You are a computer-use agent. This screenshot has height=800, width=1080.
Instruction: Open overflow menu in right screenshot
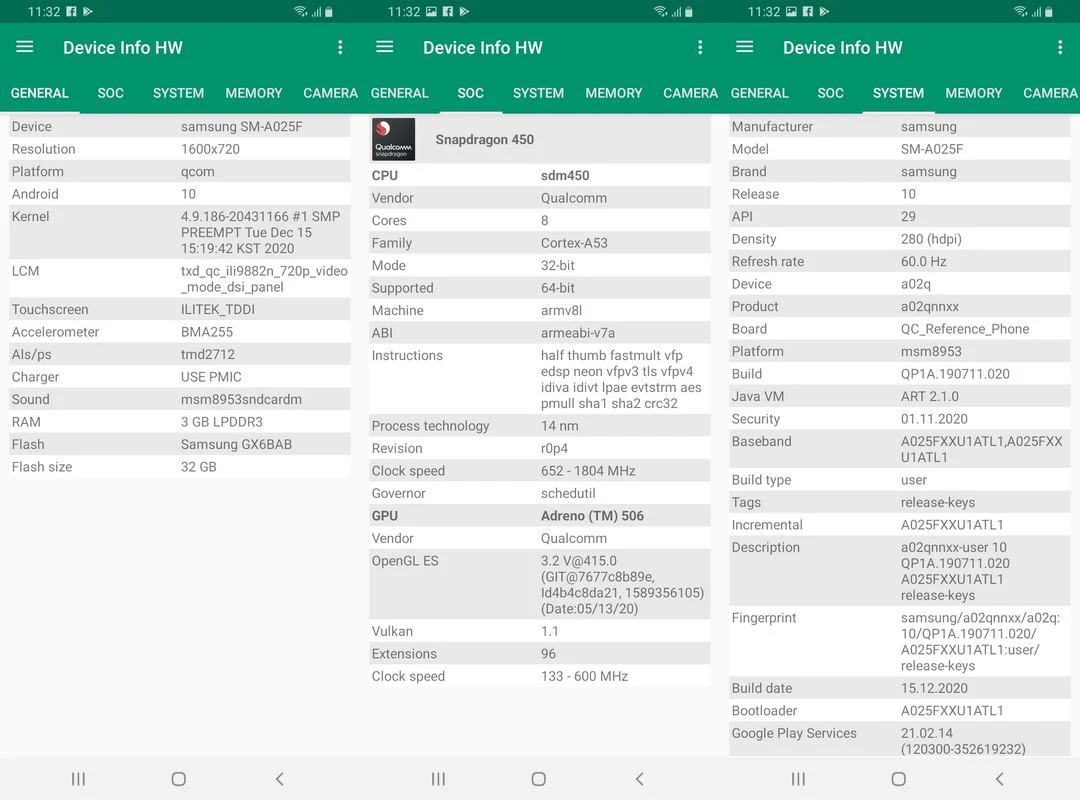[1059, 47]
